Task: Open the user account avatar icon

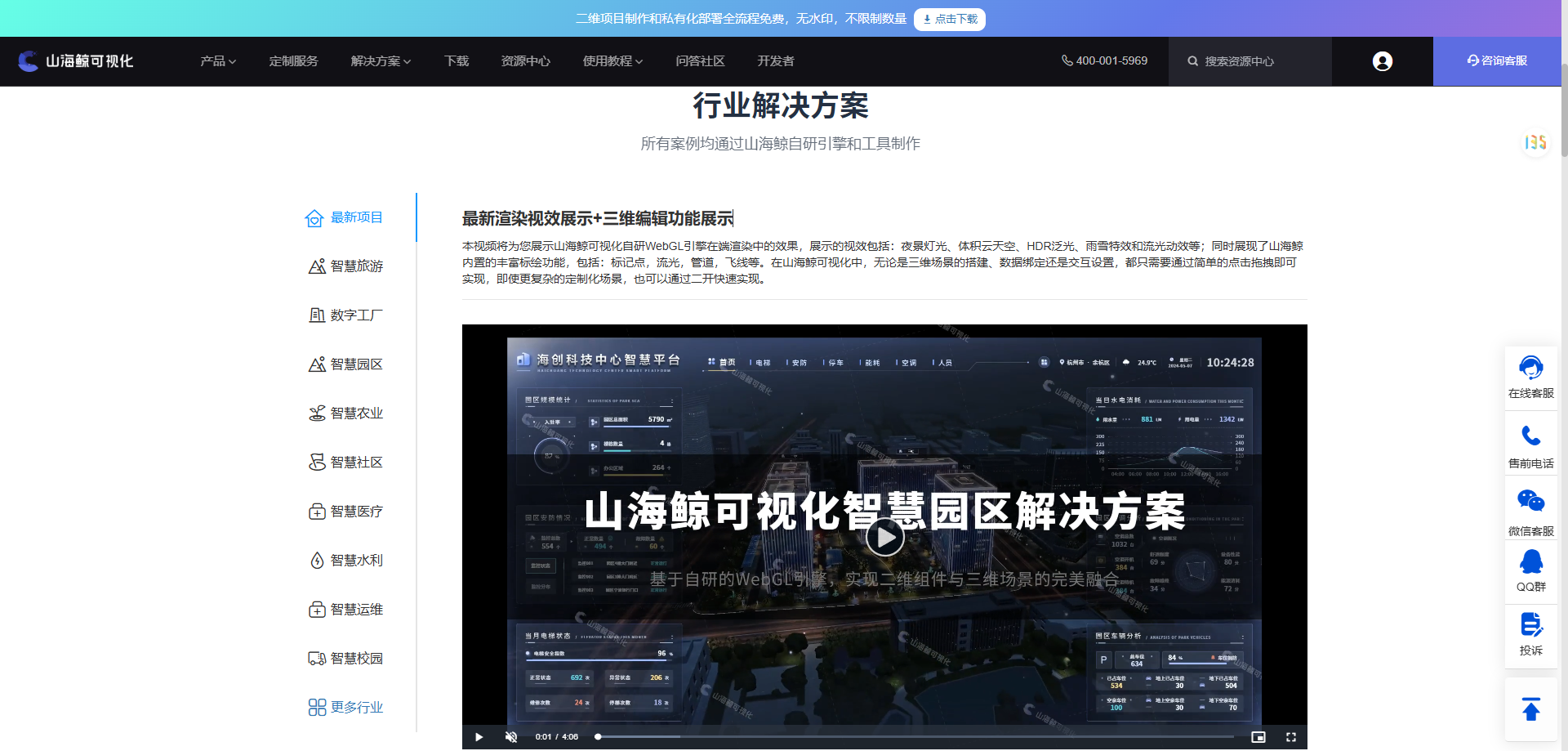Action: coord(1382,61)
